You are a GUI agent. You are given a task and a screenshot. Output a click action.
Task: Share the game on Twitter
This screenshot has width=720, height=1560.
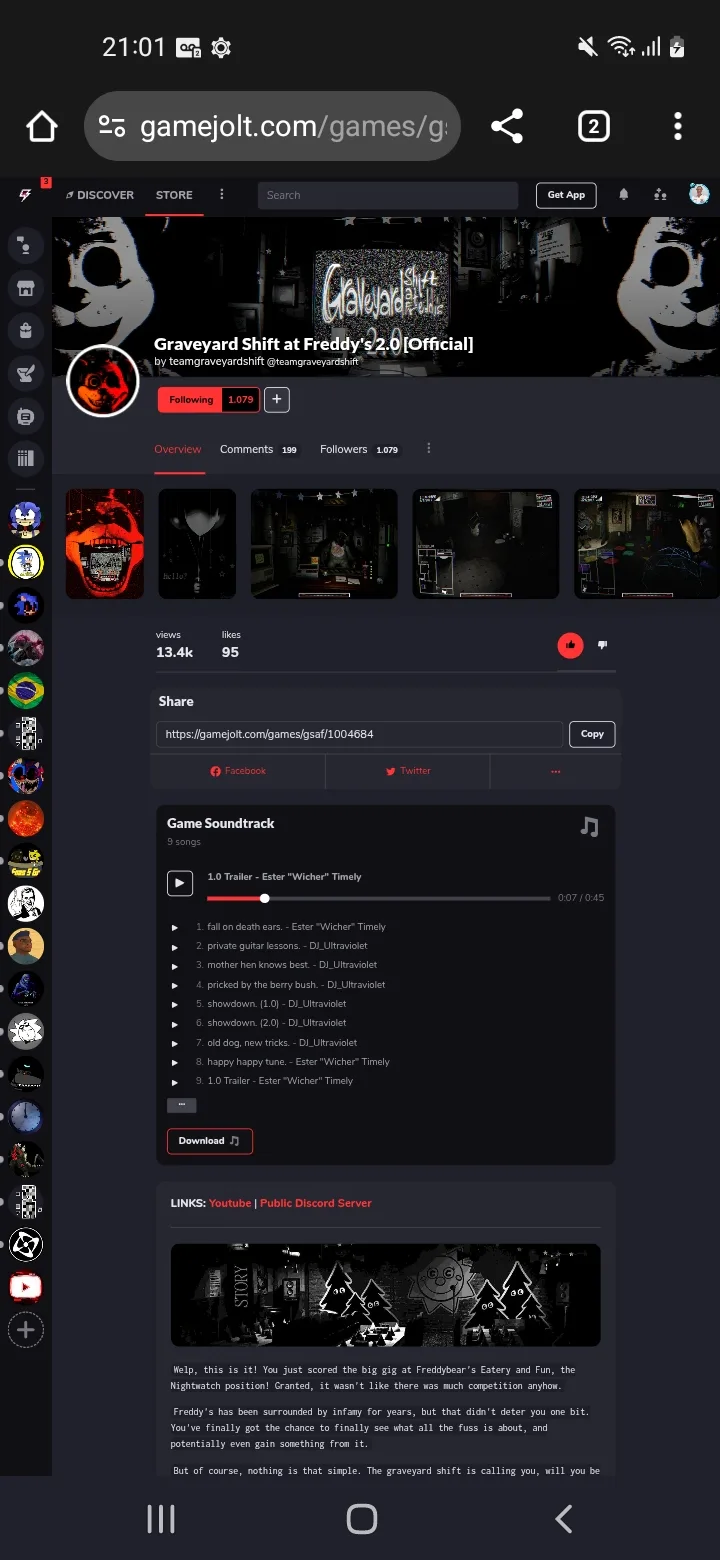408,771
